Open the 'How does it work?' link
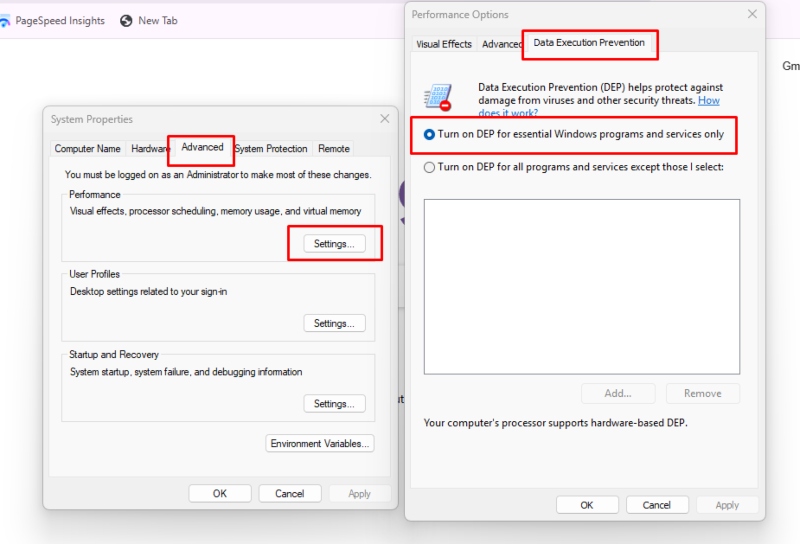800x544 pixels. pos(709,101)
